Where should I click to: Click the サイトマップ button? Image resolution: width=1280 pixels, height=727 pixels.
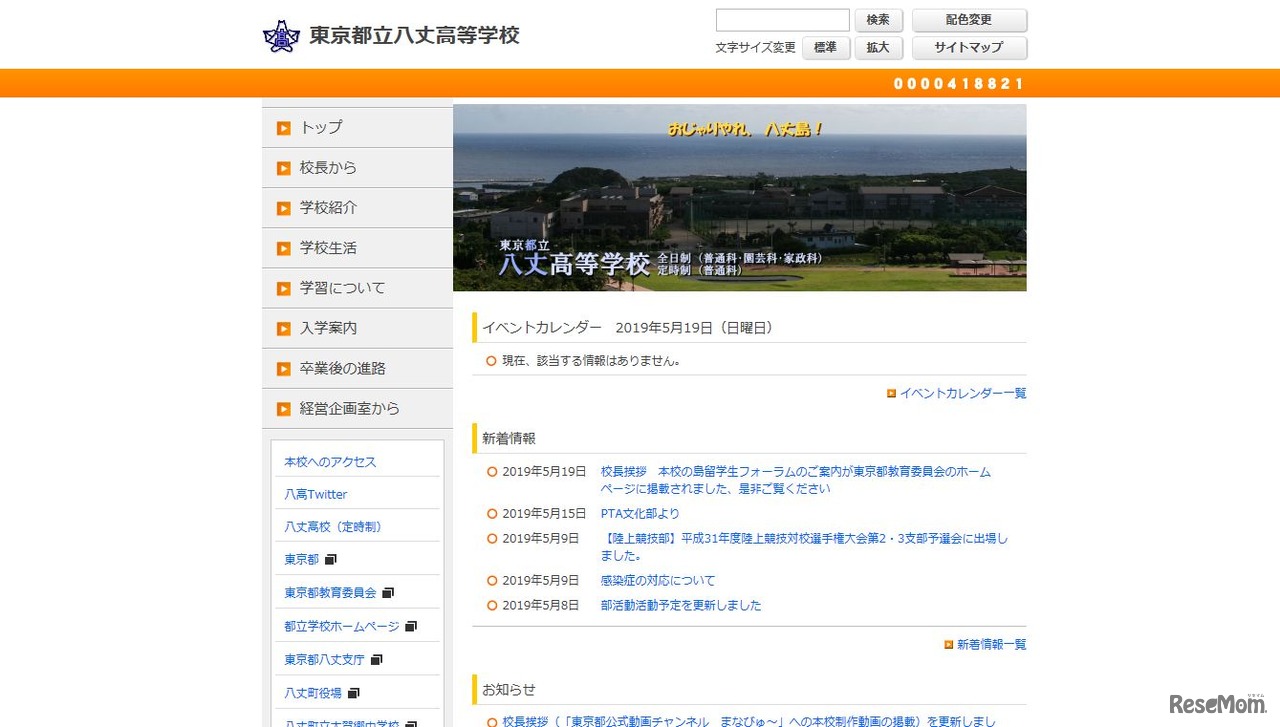(969, 47)
